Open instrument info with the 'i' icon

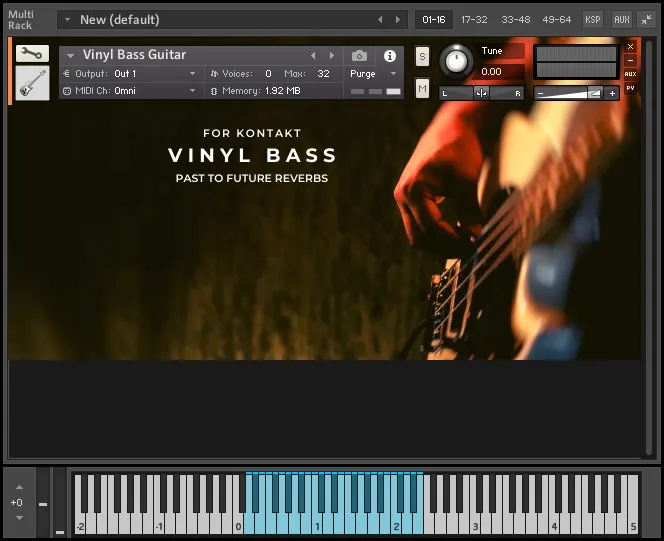coord(390,56)
